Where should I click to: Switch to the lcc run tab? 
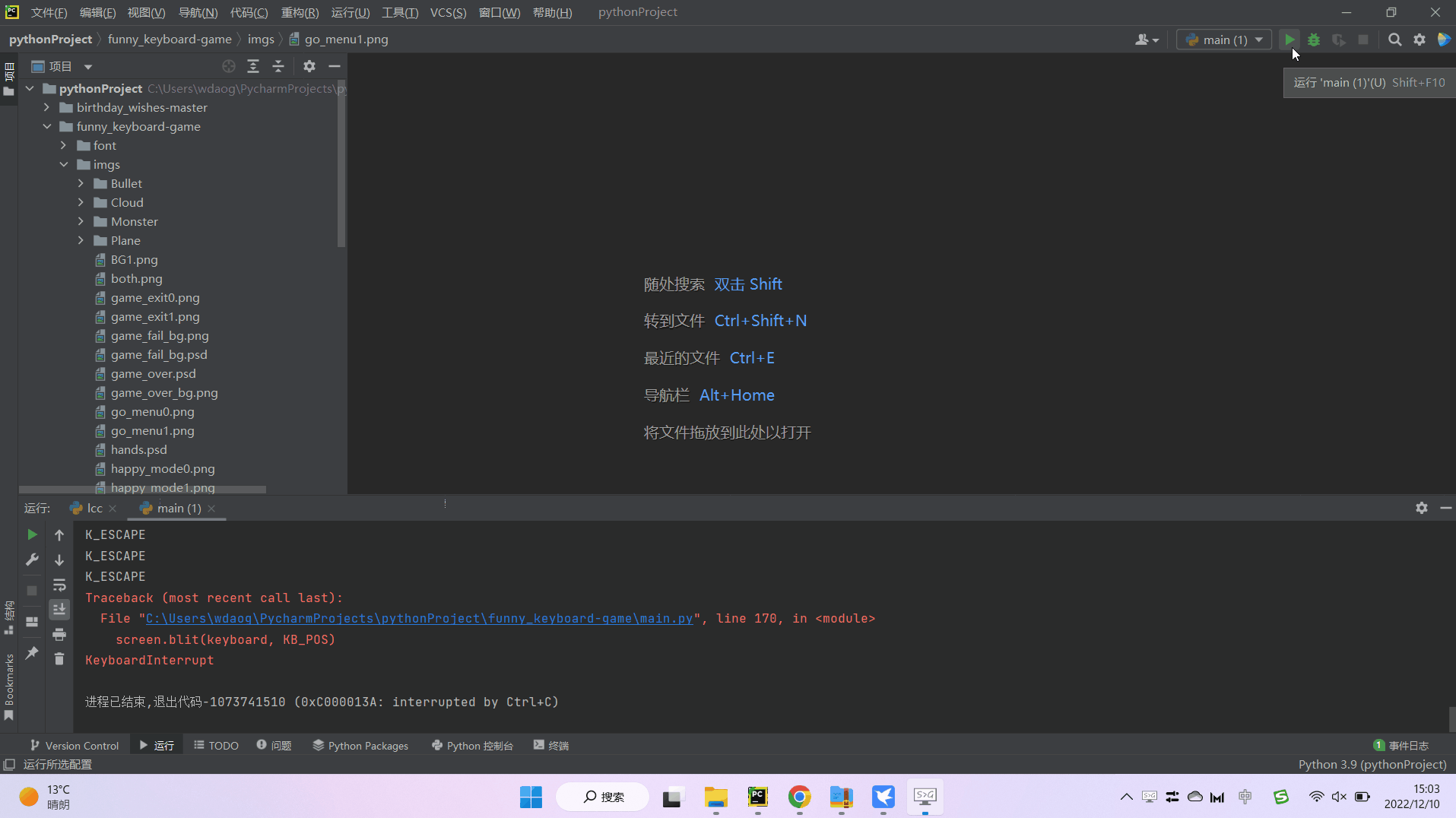point(94,508)
